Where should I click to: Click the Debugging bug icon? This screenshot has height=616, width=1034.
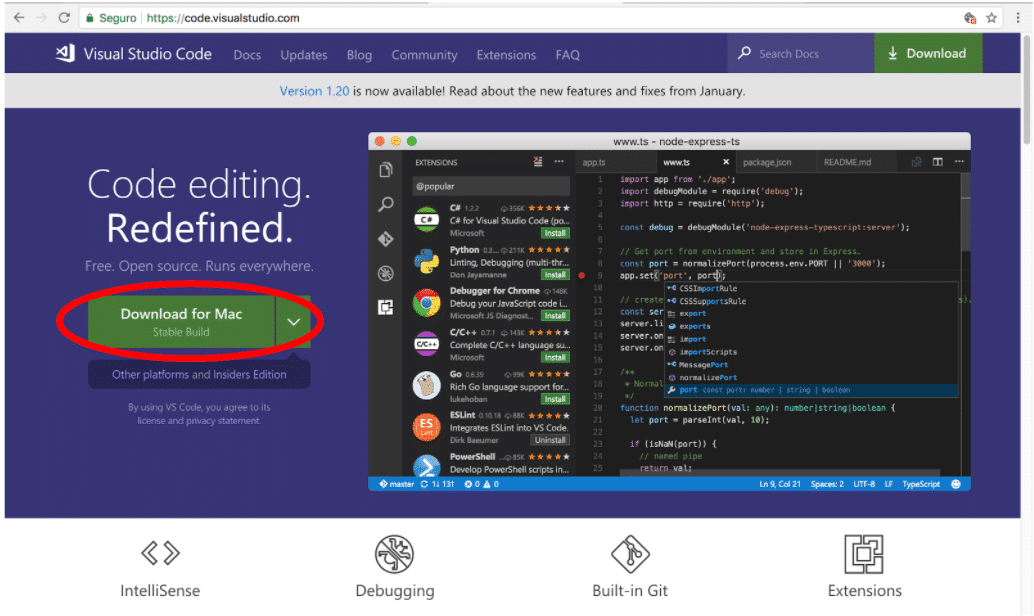pos(394,553)
